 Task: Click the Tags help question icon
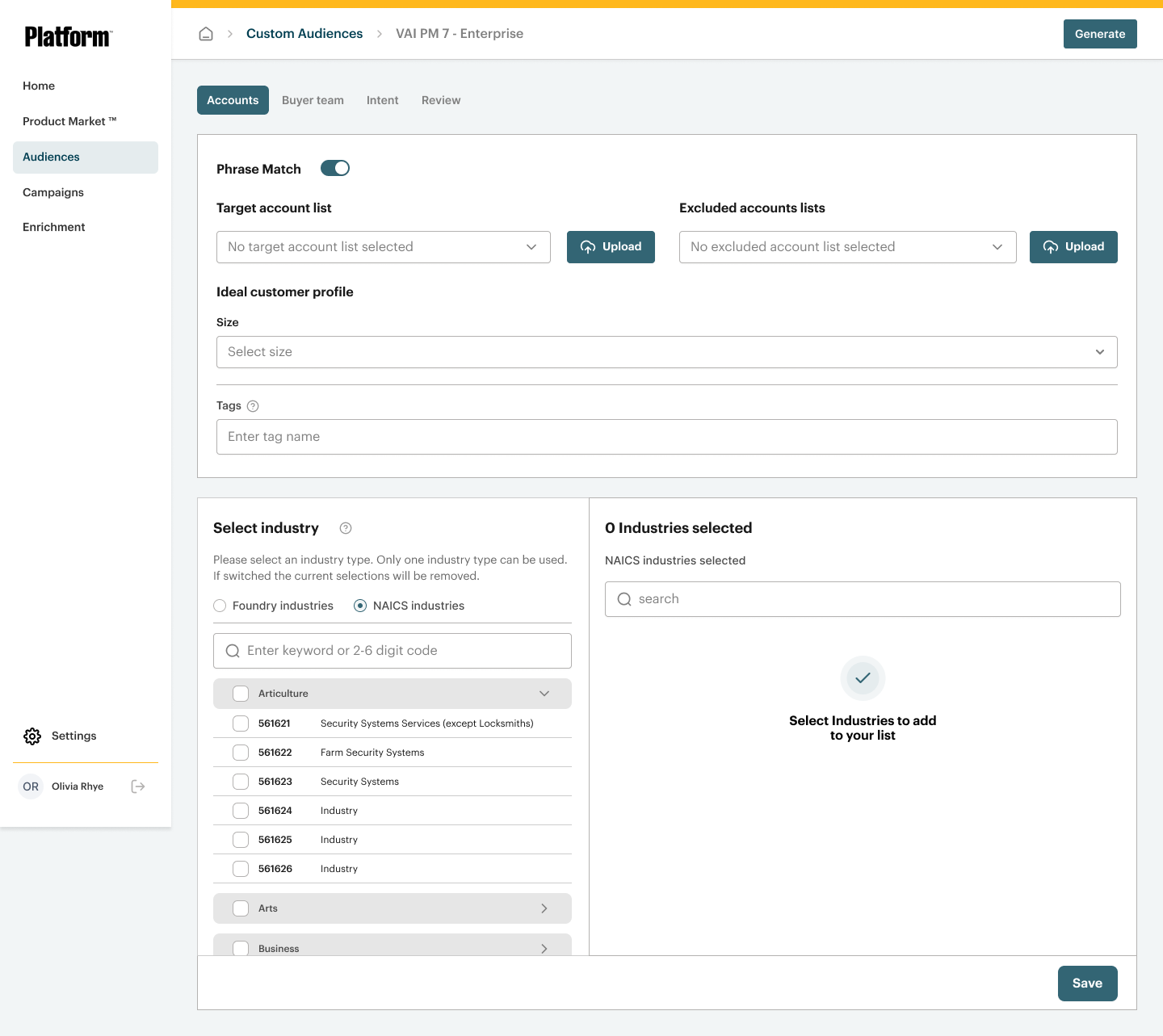[253, 406]
